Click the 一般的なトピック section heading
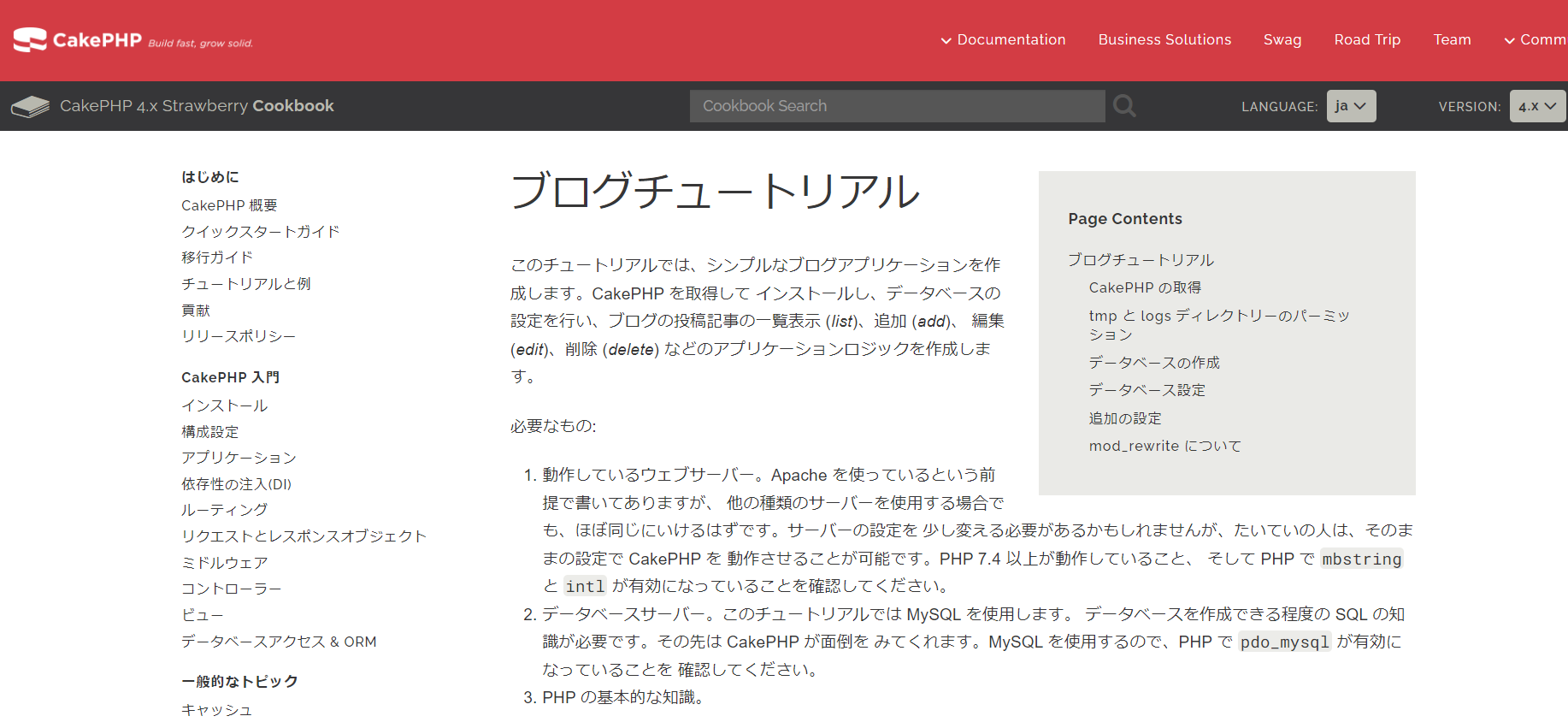Screen dimensions: 1568x728 [240, 682]
